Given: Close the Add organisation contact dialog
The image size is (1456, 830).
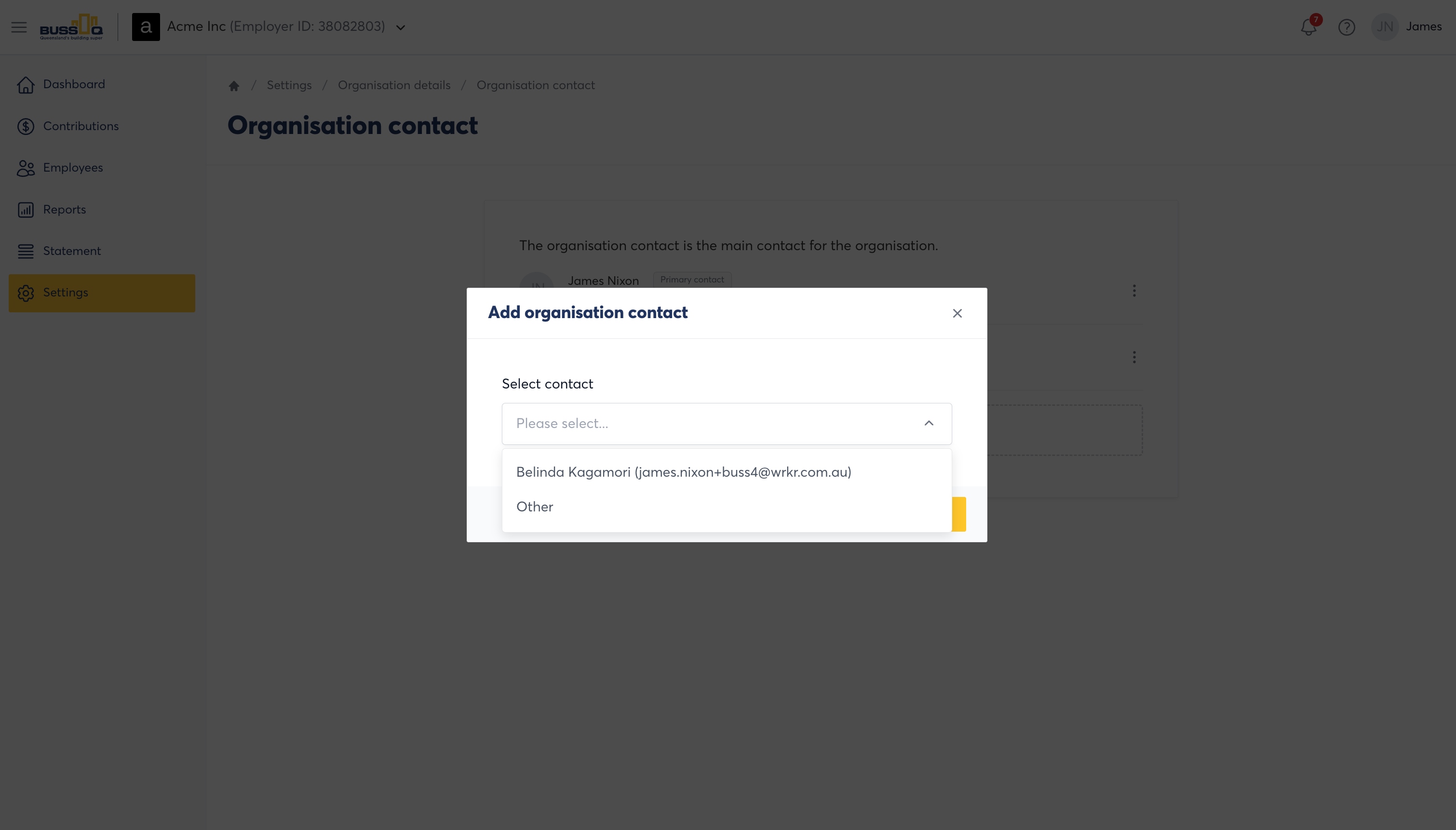Looking at the screenshot, I should point(957,313).
